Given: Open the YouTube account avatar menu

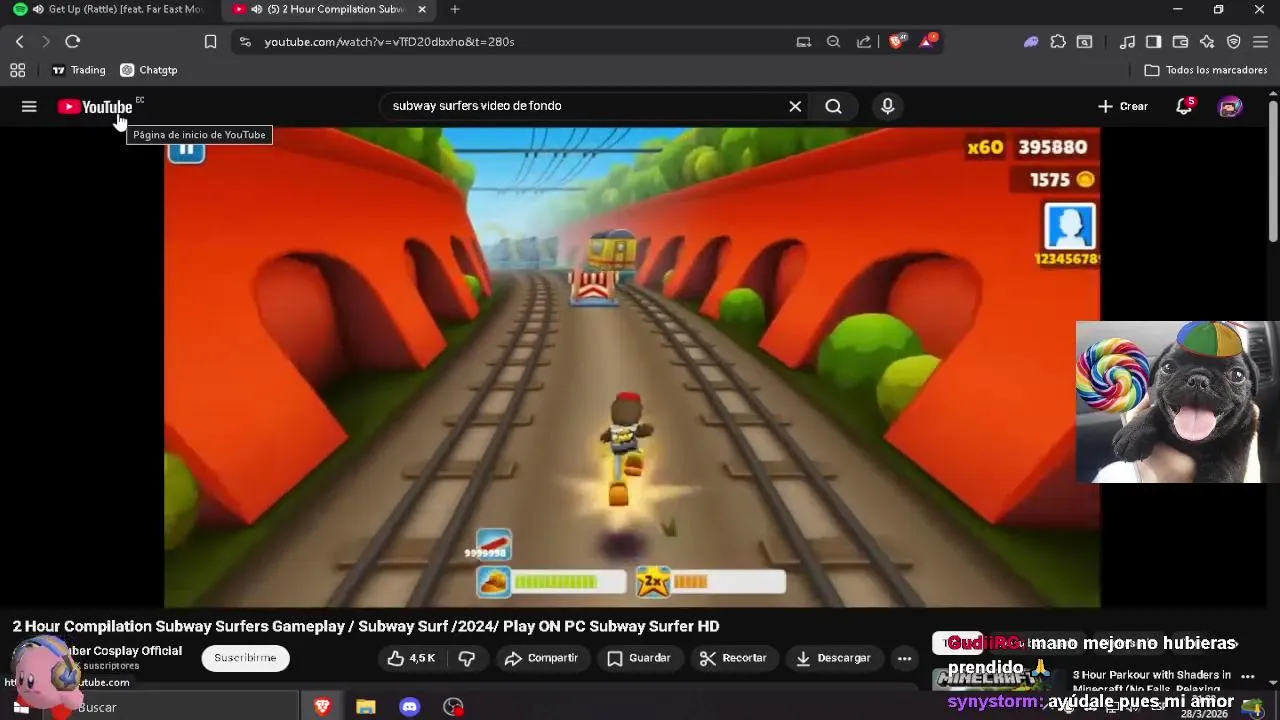Looking at the screenshot, I should coord(1230,106).
